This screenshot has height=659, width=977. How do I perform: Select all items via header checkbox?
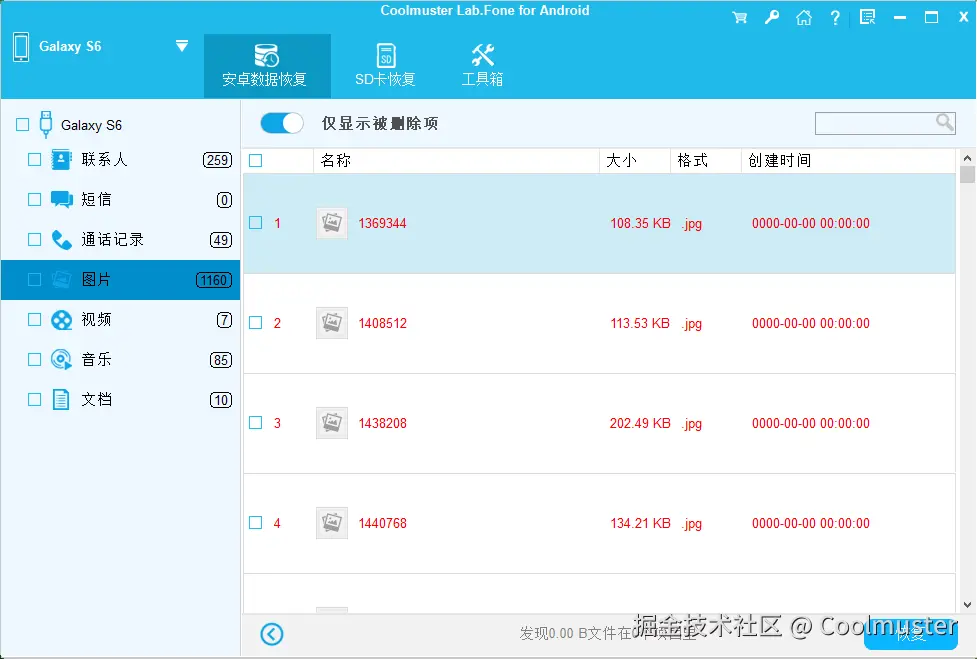(x=254, y=160)
